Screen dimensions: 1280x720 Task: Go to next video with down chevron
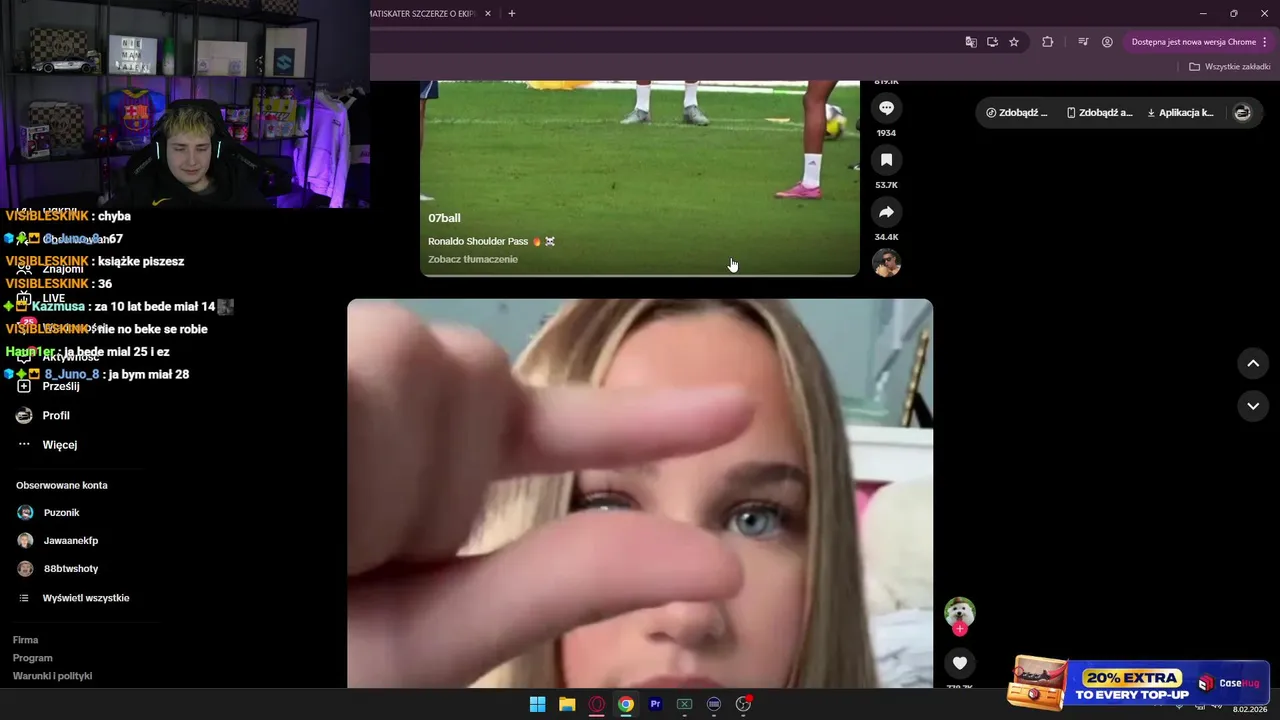pos(1253,406)
